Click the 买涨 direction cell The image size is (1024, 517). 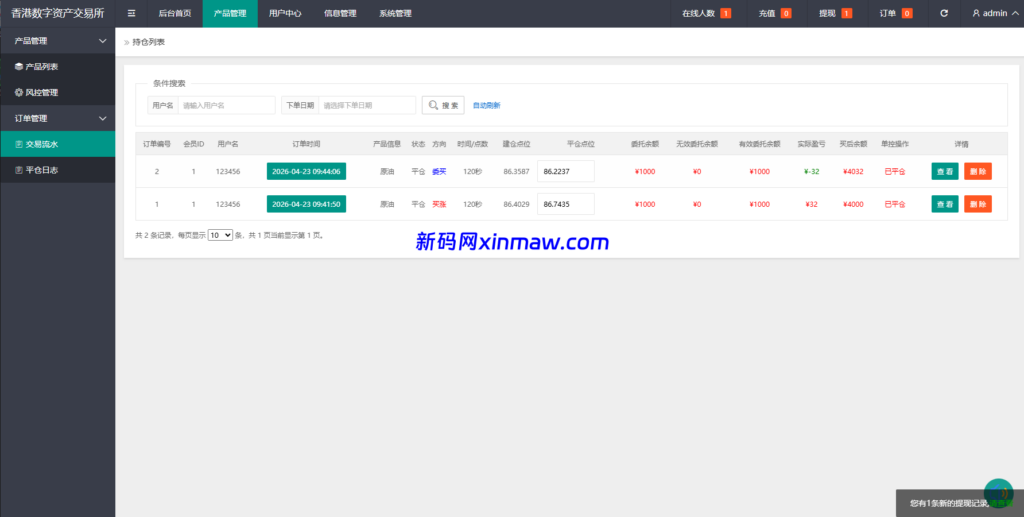tap(439, 204)
